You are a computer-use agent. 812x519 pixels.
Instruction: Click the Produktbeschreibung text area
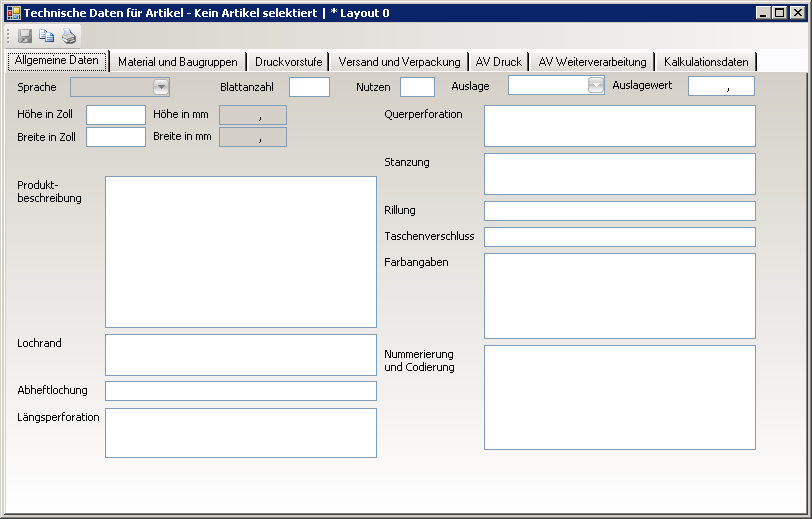[x=240, y=252]
